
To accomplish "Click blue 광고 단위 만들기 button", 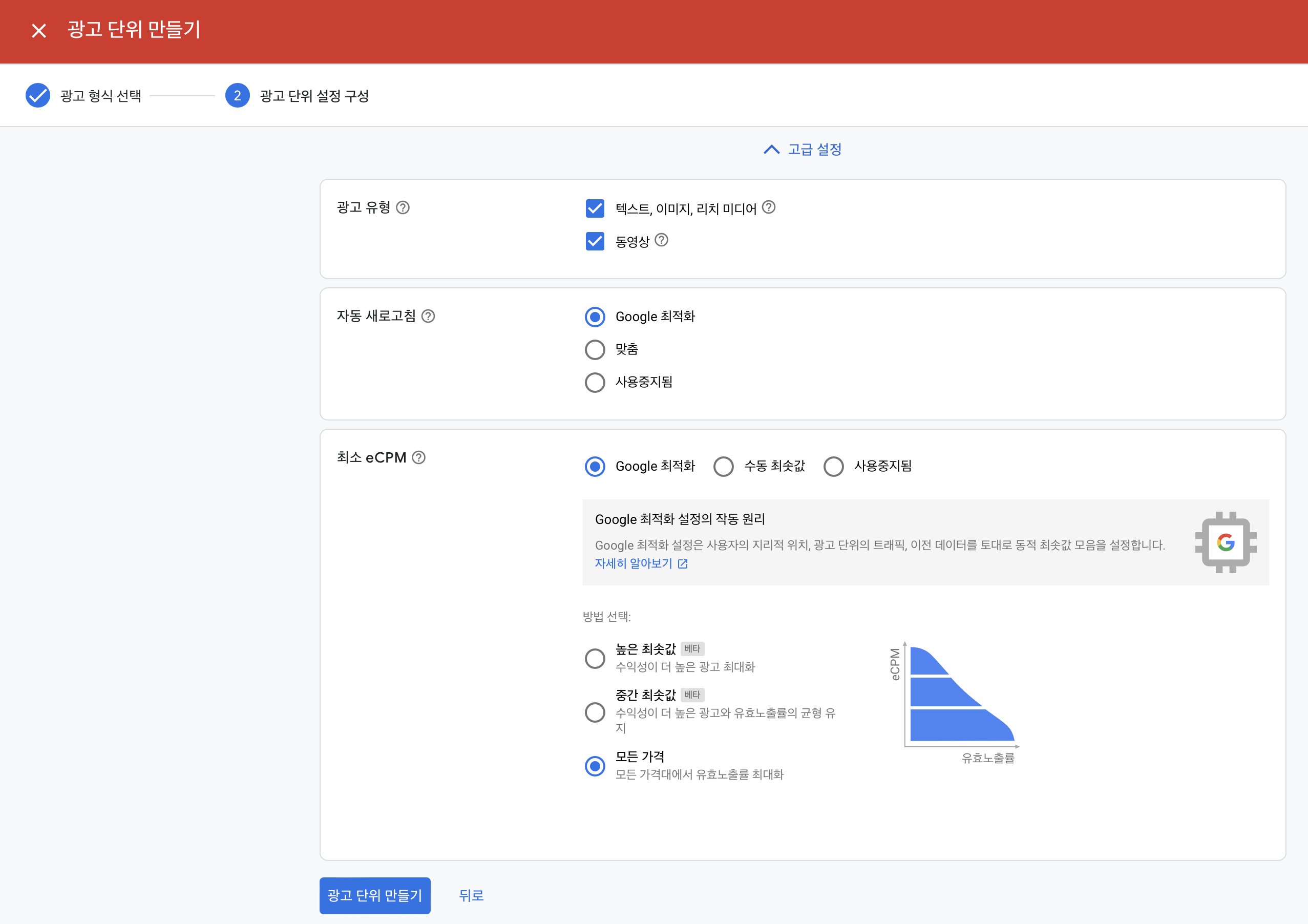I will point(375,895).
